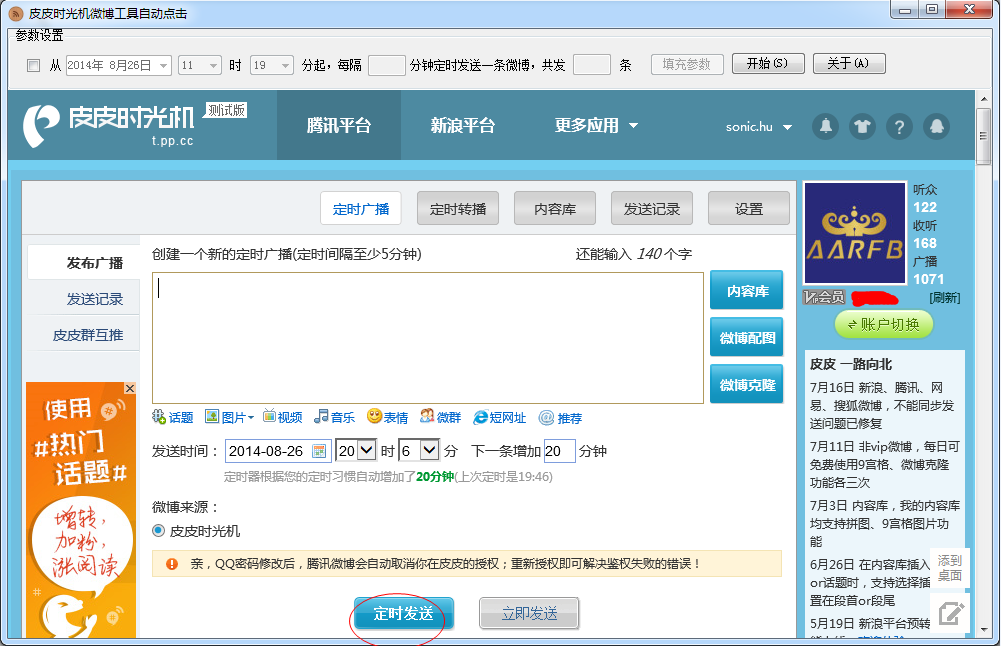
Task: Click the QQ penguin icon in header
Action: pos(937,126)
